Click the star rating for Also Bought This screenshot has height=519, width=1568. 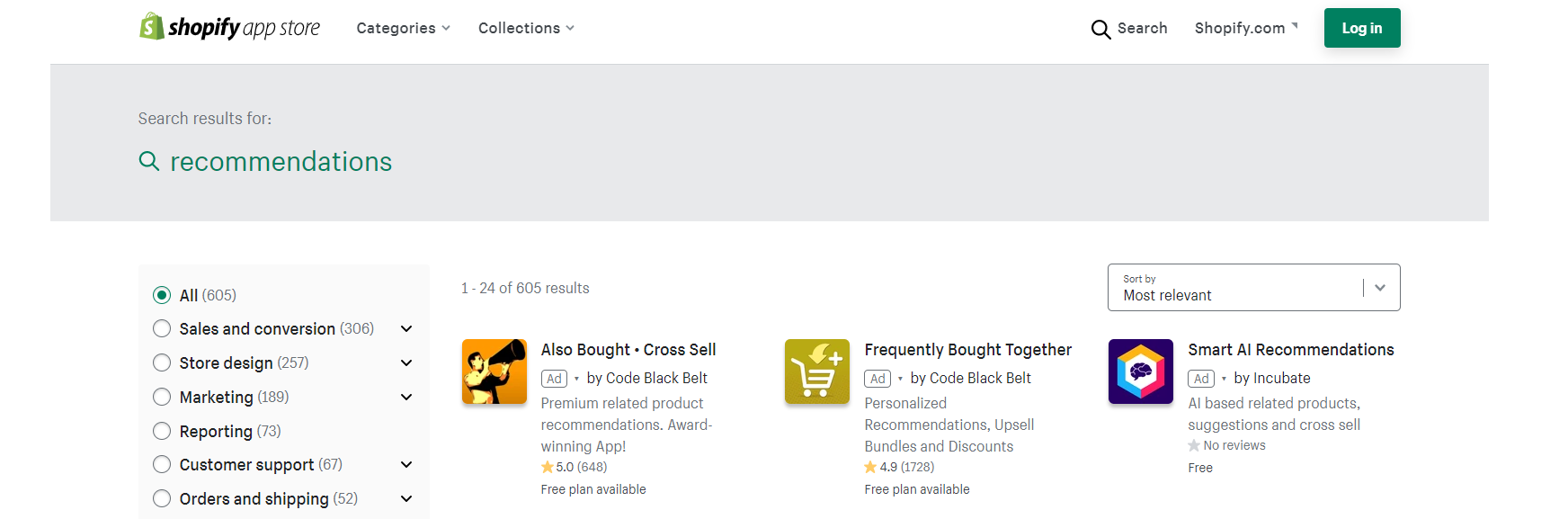574,467
